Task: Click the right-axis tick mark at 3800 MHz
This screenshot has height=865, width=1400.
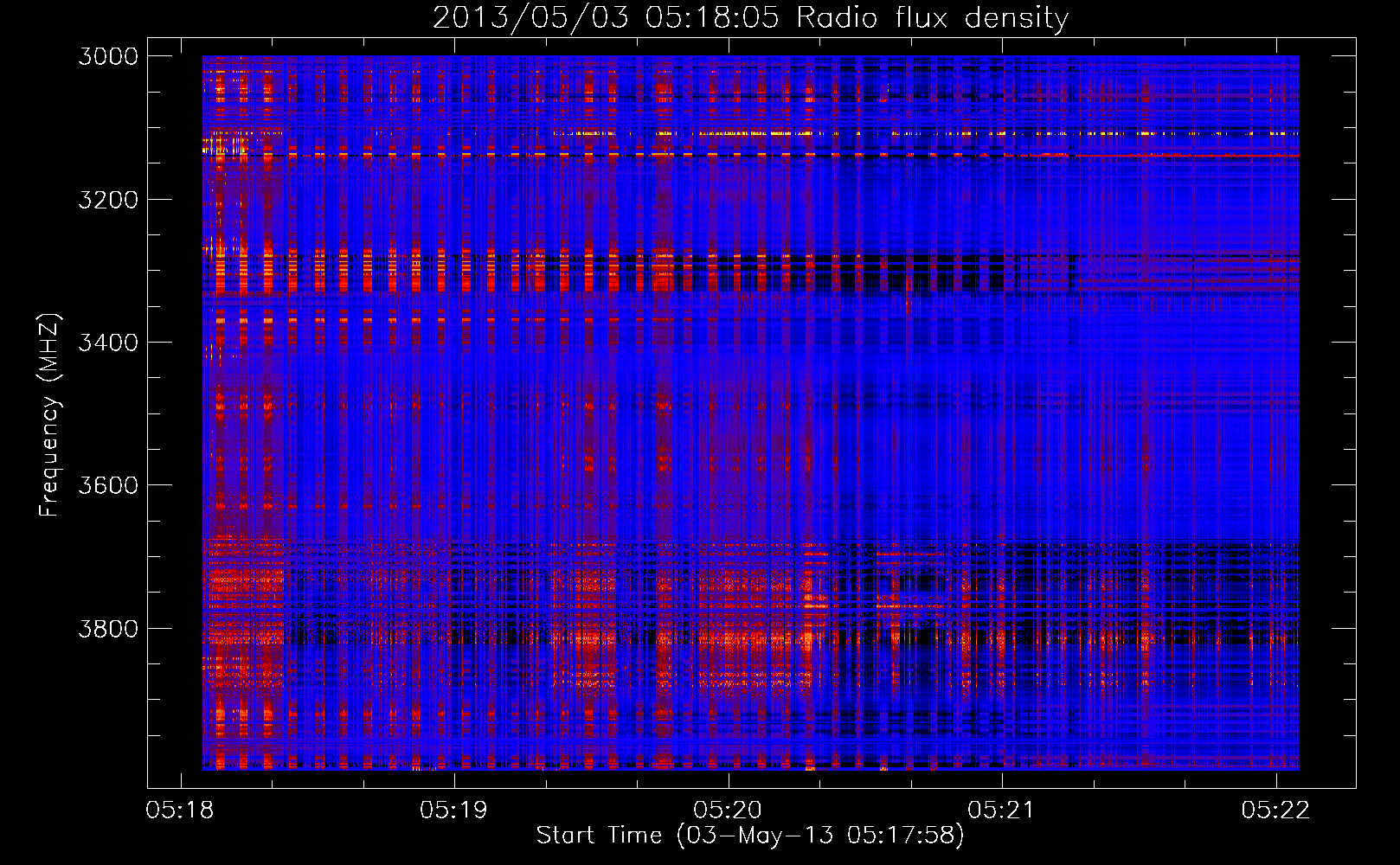Action: click(1344, 628)
